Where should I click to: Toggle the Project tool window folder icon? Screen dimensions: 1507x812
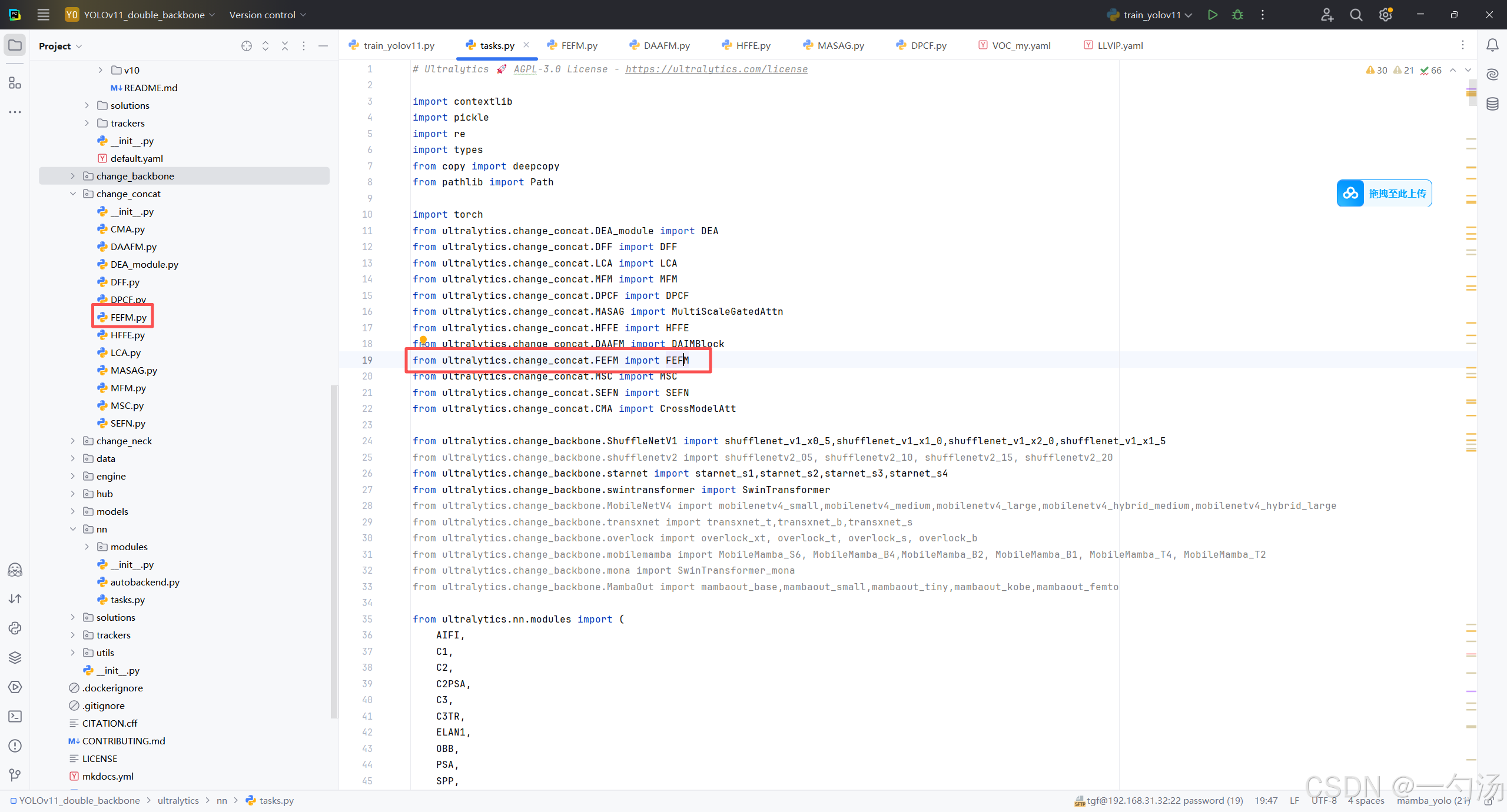tap(15, 45)
